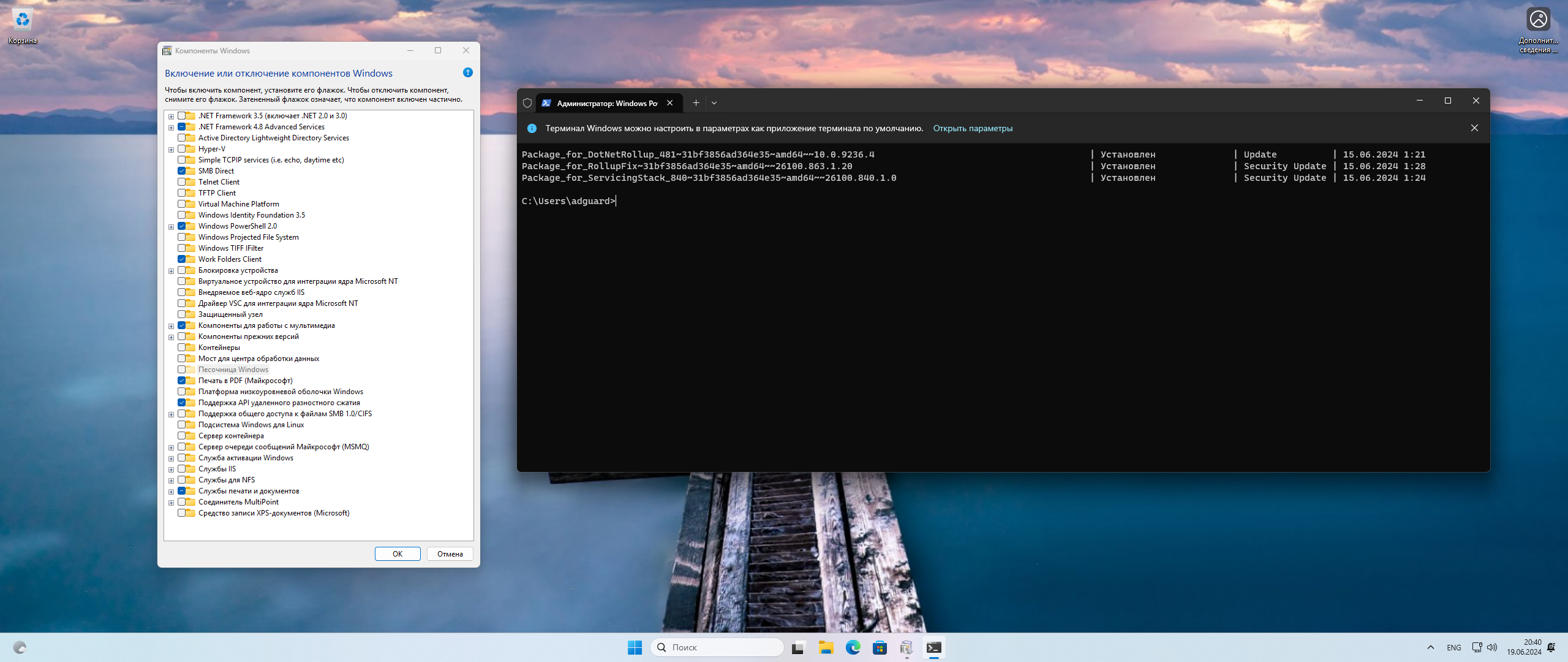This screenshot has height=662, width=1568.
Task: Enable the Telnet Client checkbox
Action: pos(182,182)
